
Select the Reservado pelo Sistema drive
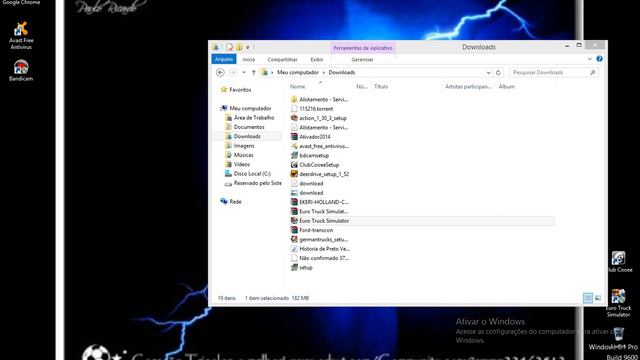click(x=257, y=183)
